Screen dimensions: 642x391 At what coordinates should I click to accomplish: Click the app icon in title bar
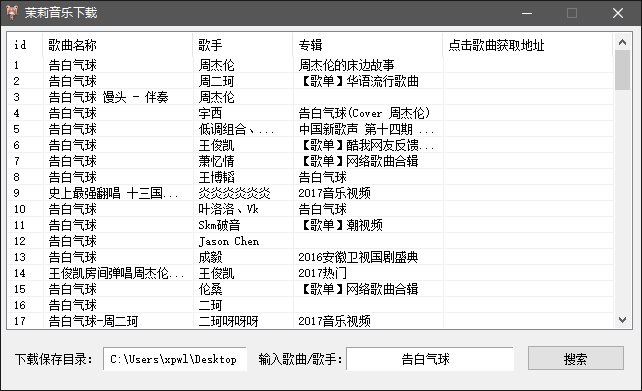[x=12, y=12]
